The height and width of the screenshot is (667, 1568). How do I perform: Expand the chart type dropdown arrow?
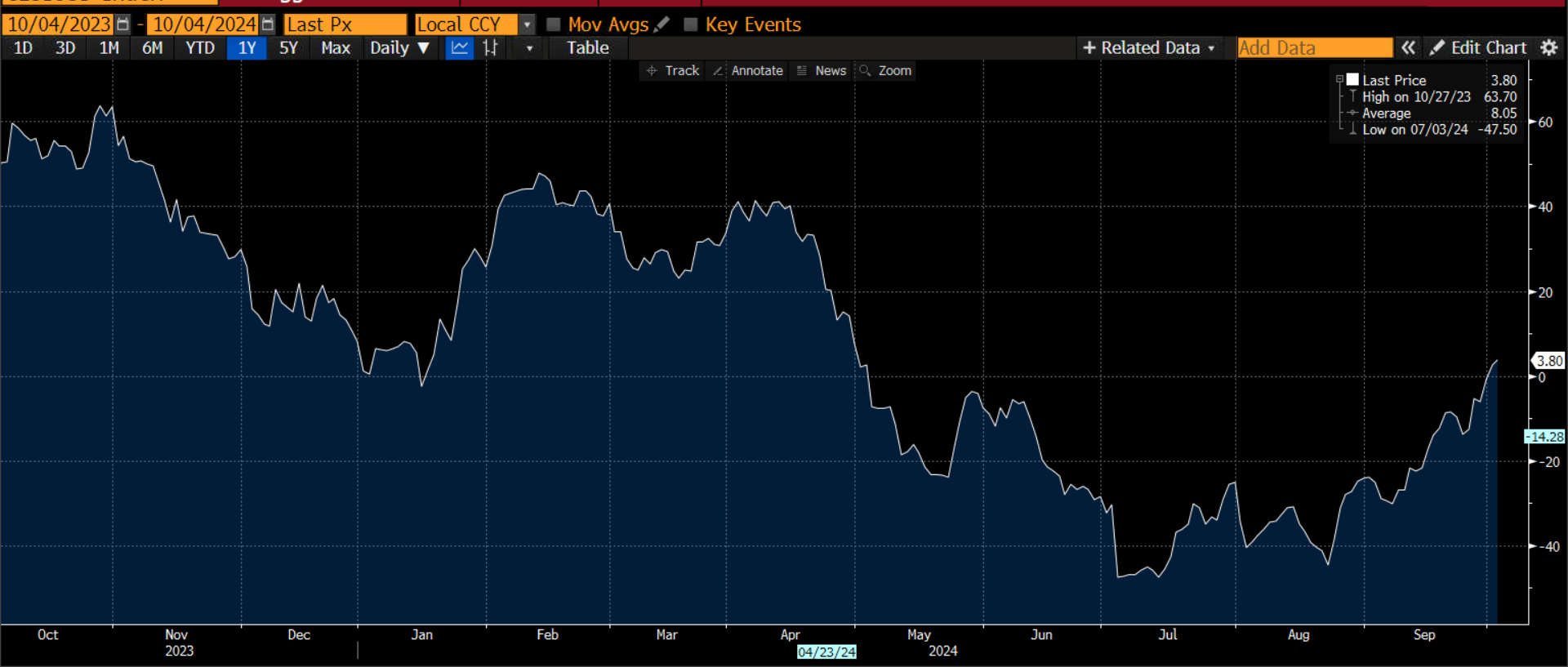click(529, 48)
